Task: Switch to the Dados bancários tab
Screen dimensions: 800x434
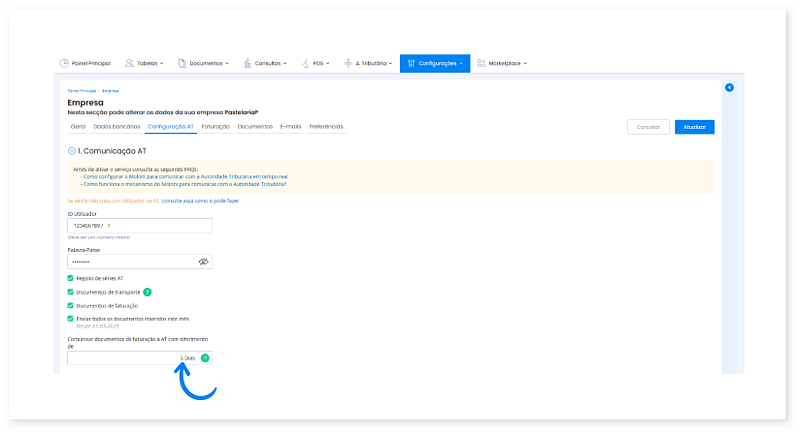Action: coord(116,127)
